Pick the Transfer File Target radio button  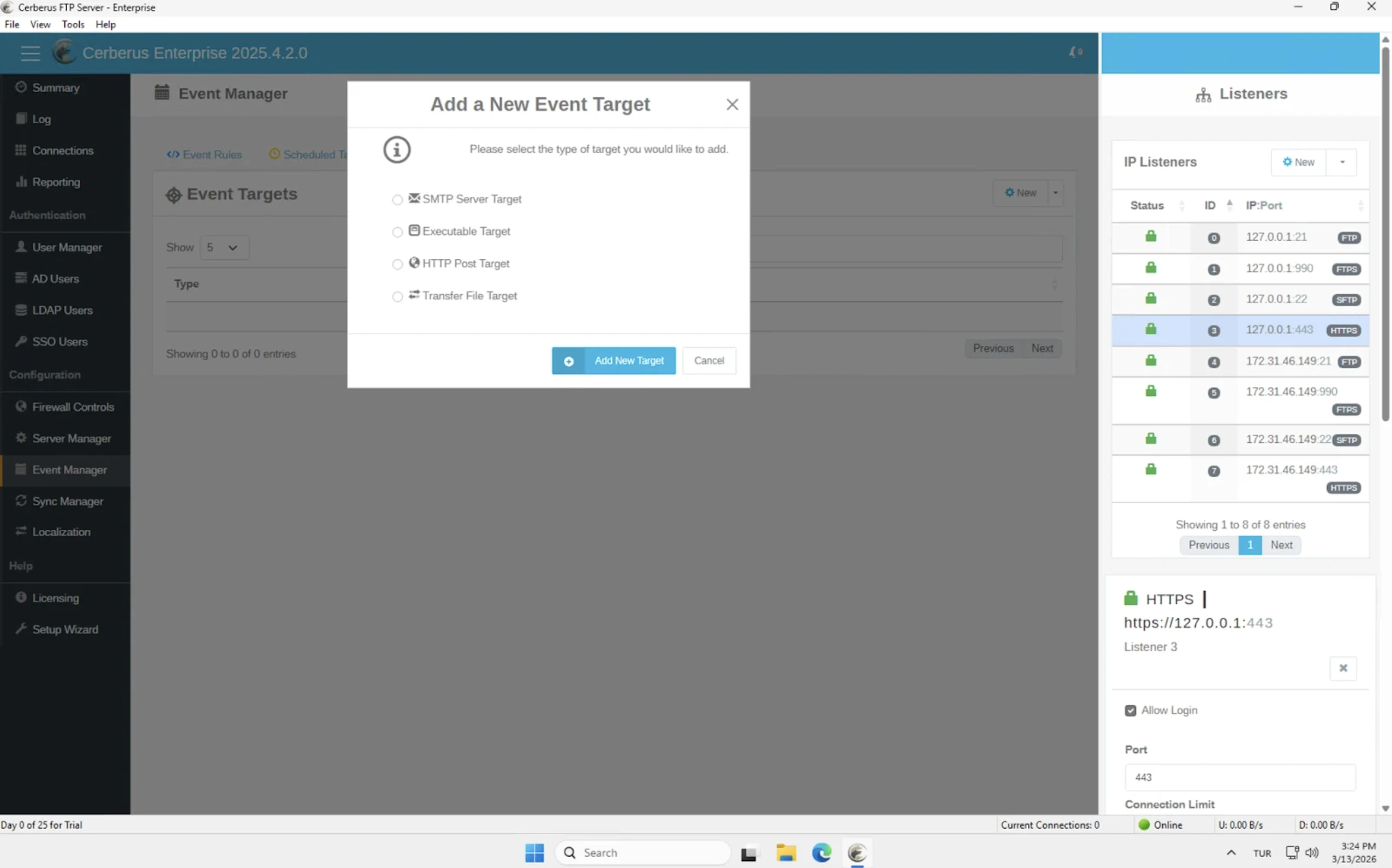(397, 296)
